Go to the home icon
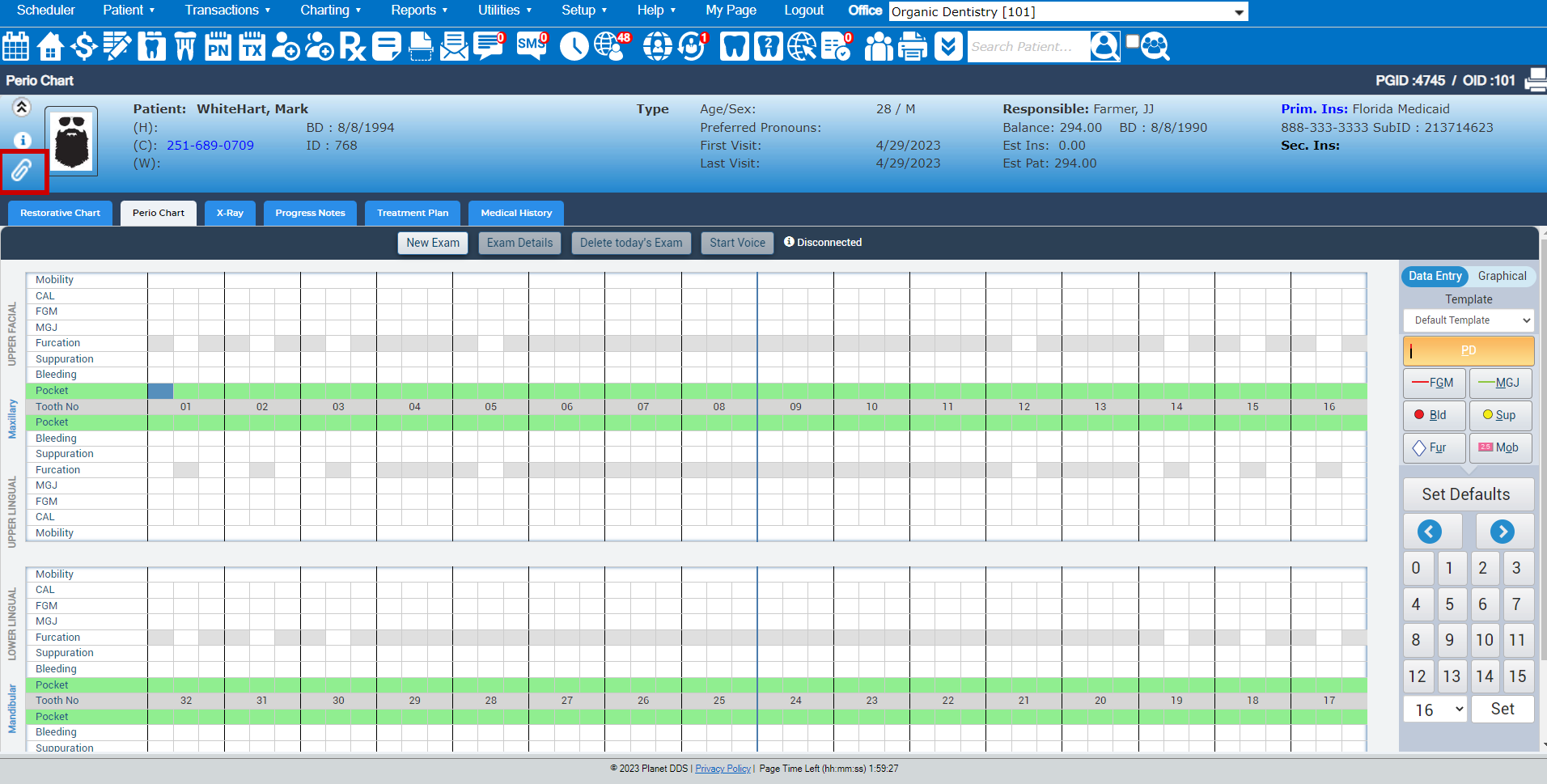The width and height of the screenshot is (1547, 784). 50,46
